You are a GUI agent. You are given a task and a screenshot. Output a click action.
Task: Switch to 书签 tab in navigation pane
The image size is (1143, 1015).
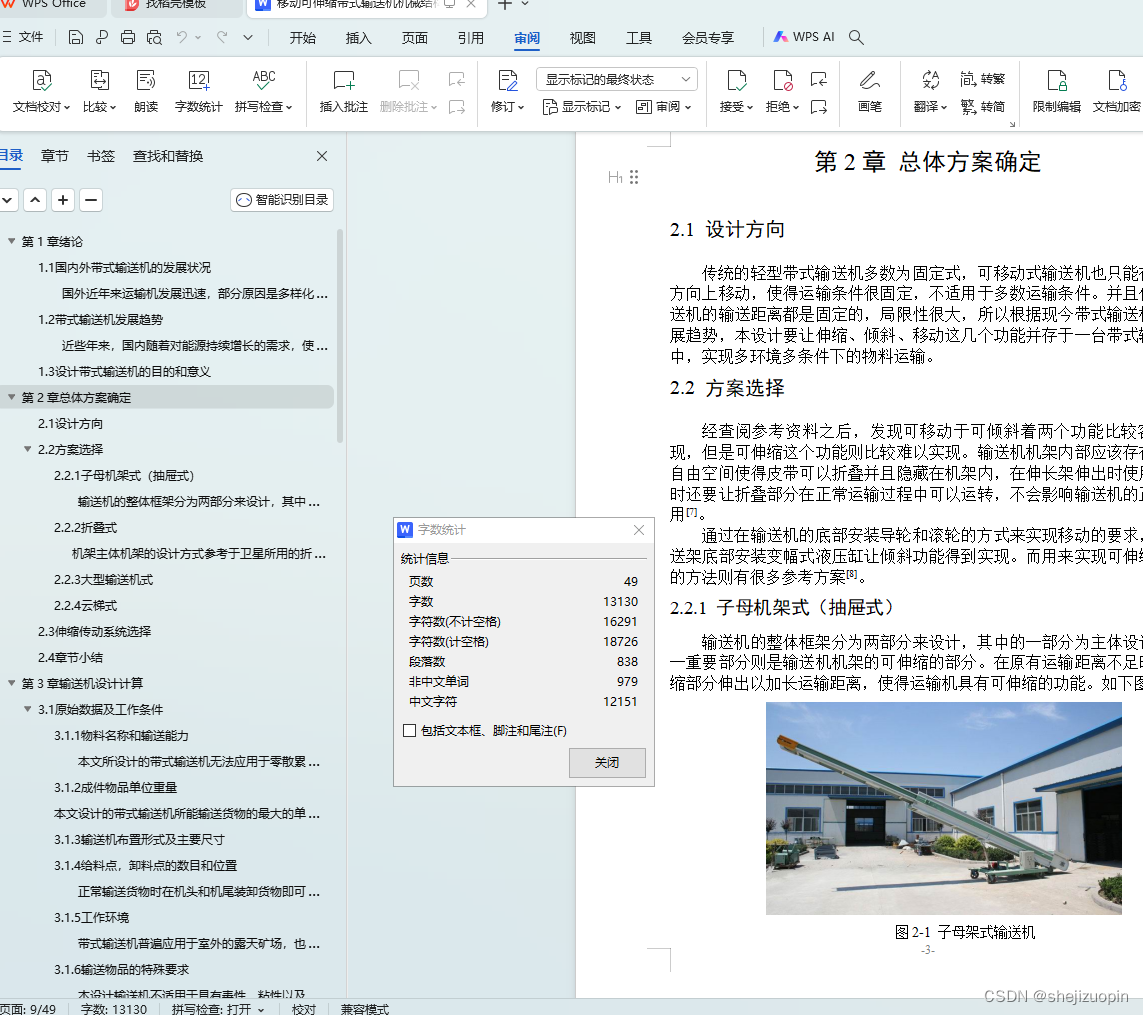pos(101,156)
